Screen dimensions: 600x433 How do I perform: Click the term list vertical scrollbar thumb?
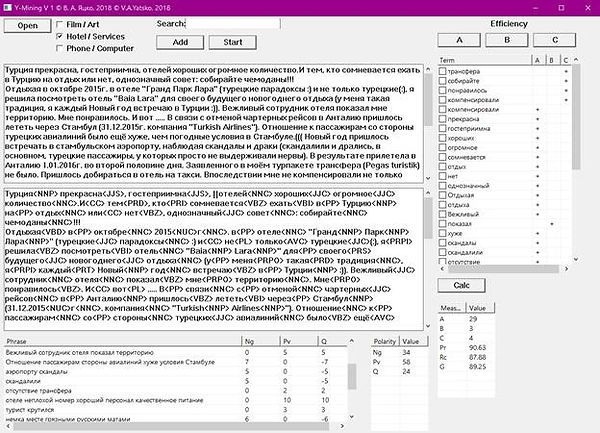(576, 117)
